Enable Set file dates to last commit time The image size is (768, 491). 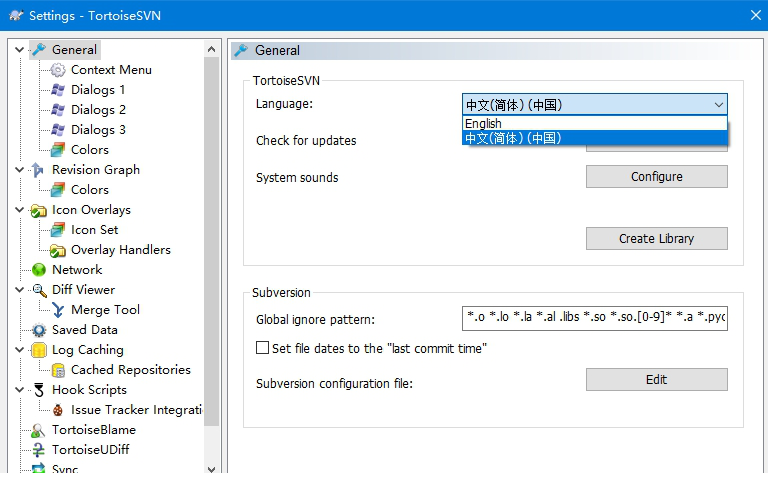263,348
